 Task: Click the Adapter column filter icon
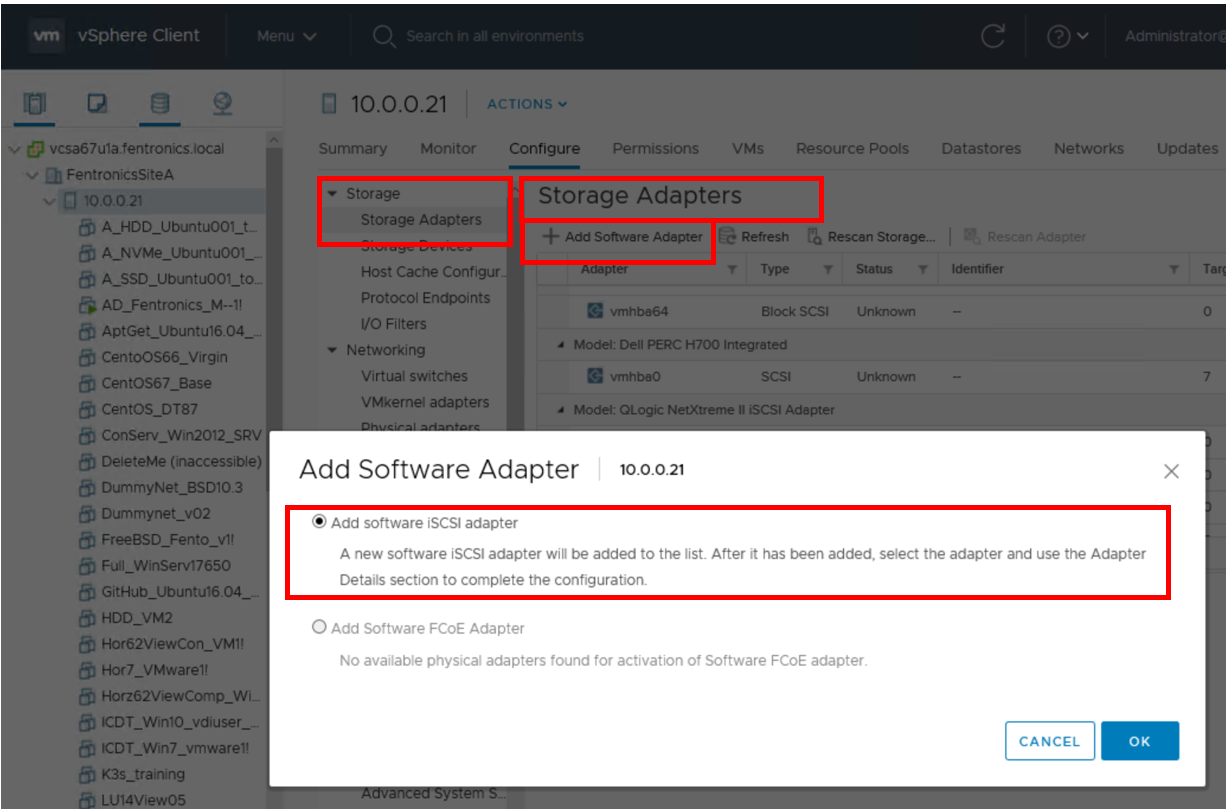(732, 270)
